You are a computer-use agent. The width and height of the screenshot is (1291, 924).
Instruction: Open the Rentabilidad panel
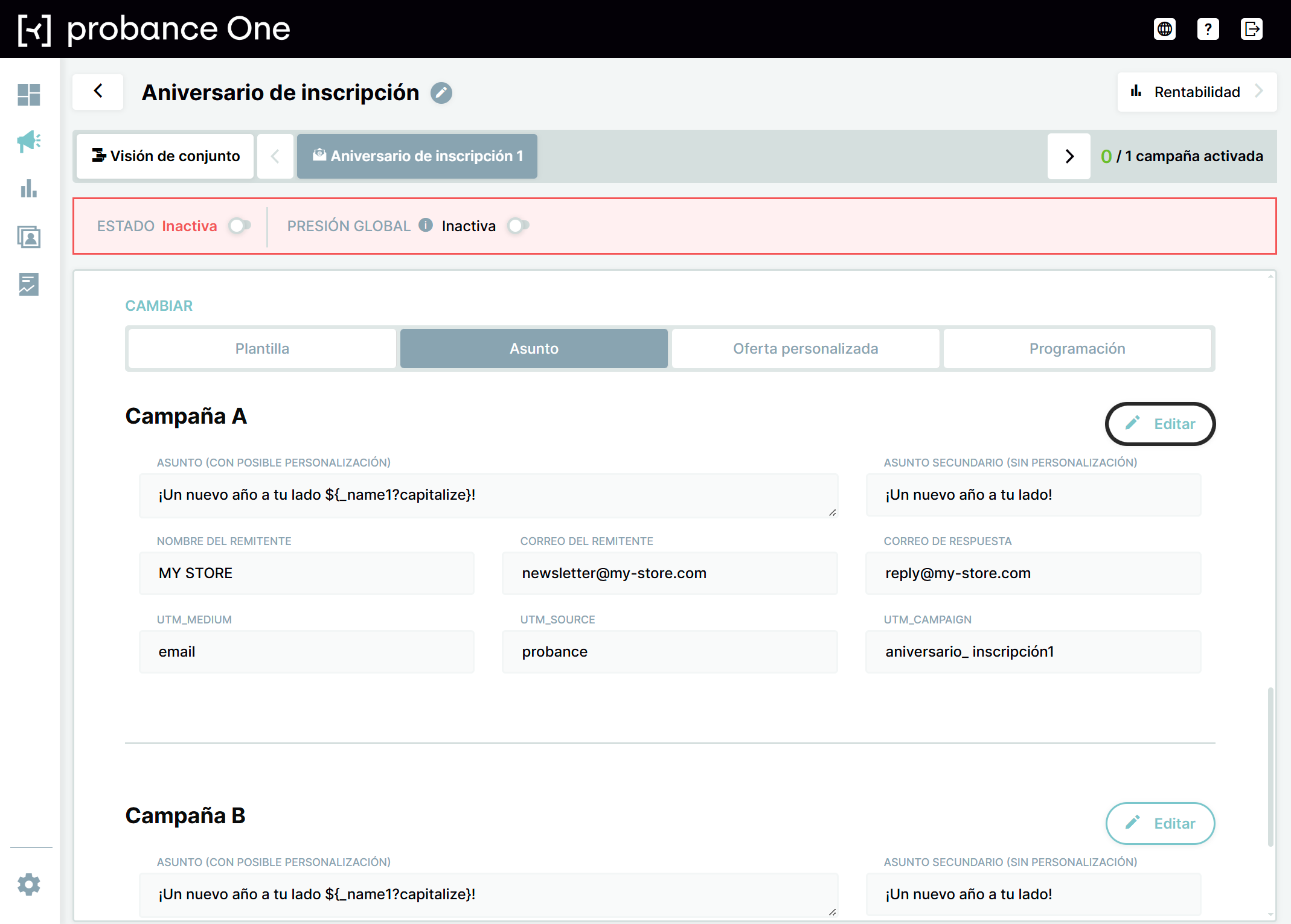[1197, 92]
